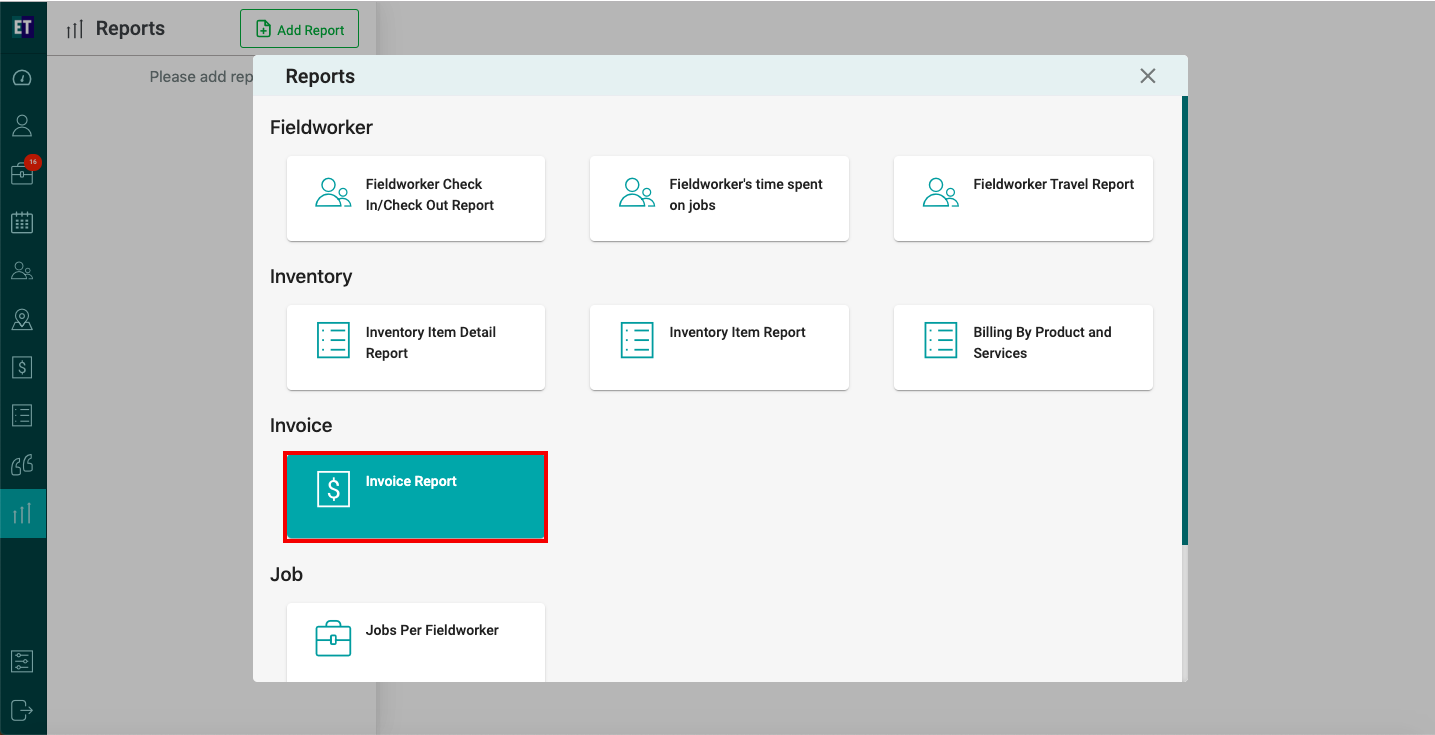Open the invoices dollar icon in the sidebar
The image size is (1435, 735).
22,367
